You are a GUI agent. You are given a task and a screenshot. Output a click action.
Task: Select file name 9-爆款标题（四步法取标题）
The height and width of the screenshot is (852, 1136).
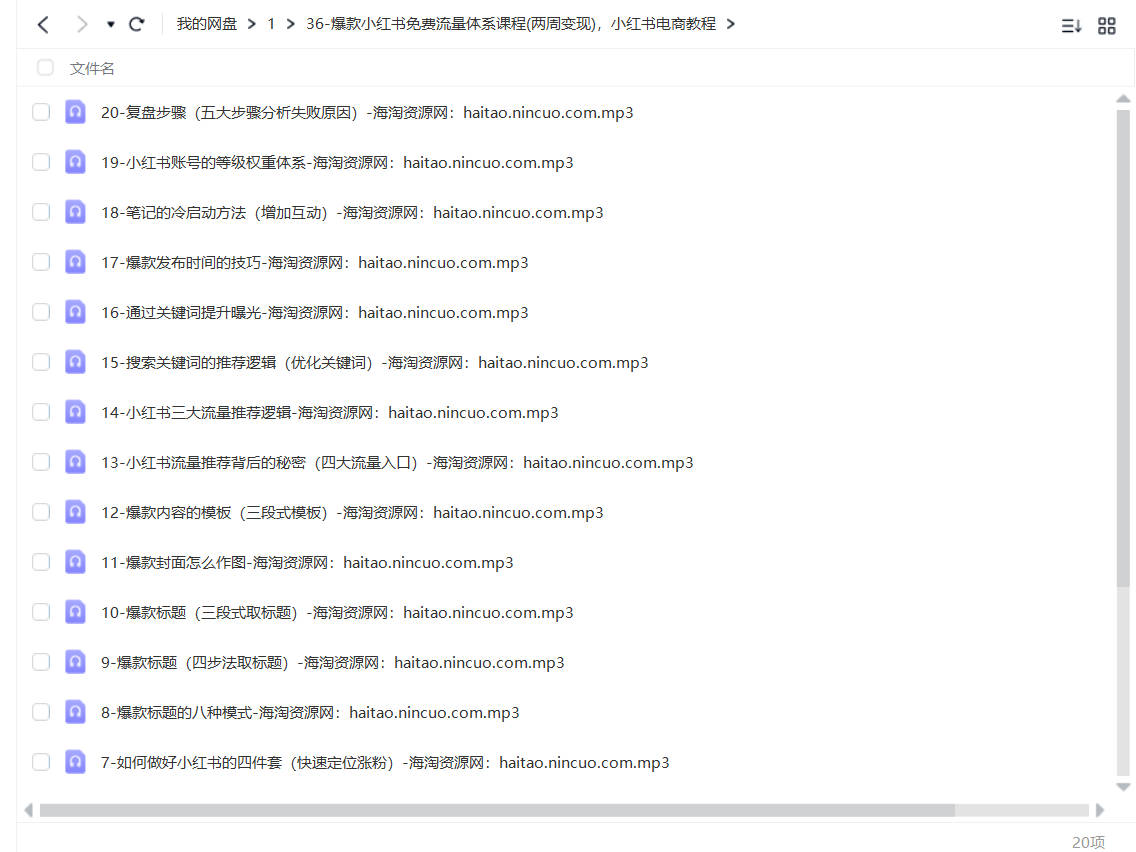(x=333, y=662)
